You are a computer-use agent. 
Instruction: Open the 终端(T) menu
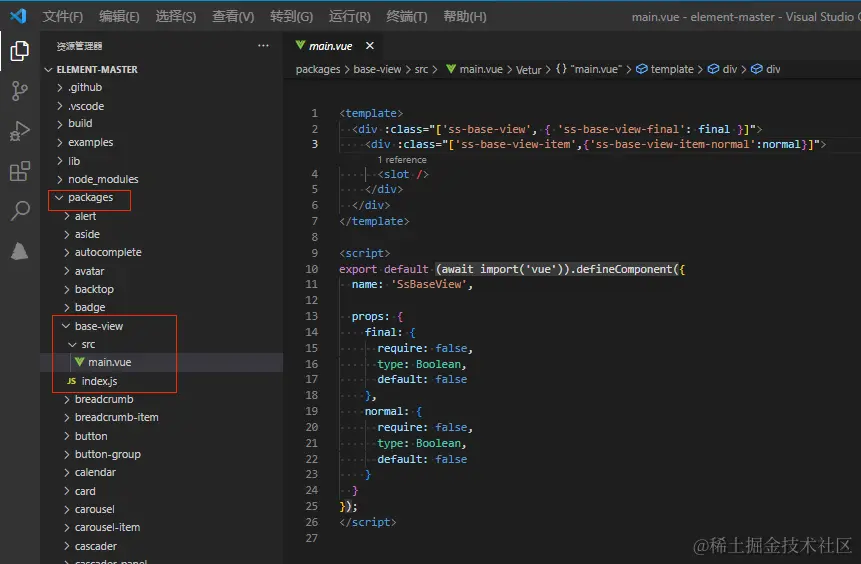click(407, 16)
